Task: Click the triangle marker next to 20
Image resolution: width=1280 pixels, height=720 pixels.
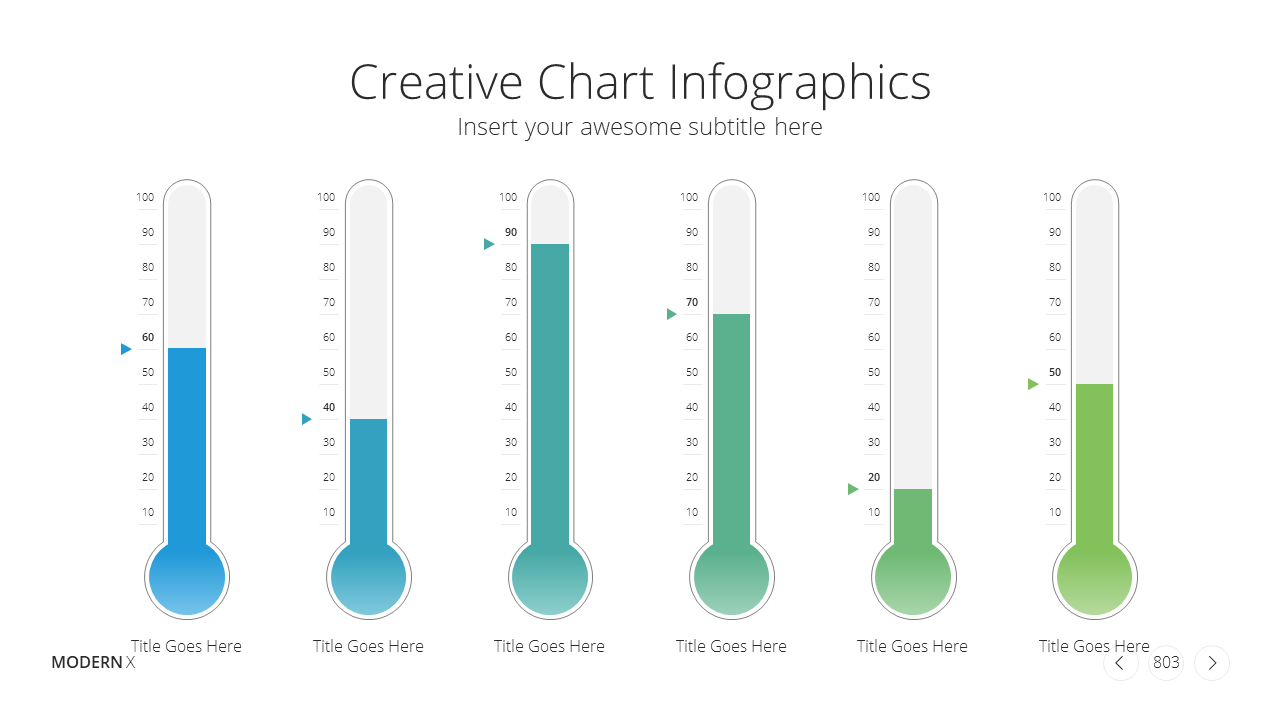Action: click(853, 489)
